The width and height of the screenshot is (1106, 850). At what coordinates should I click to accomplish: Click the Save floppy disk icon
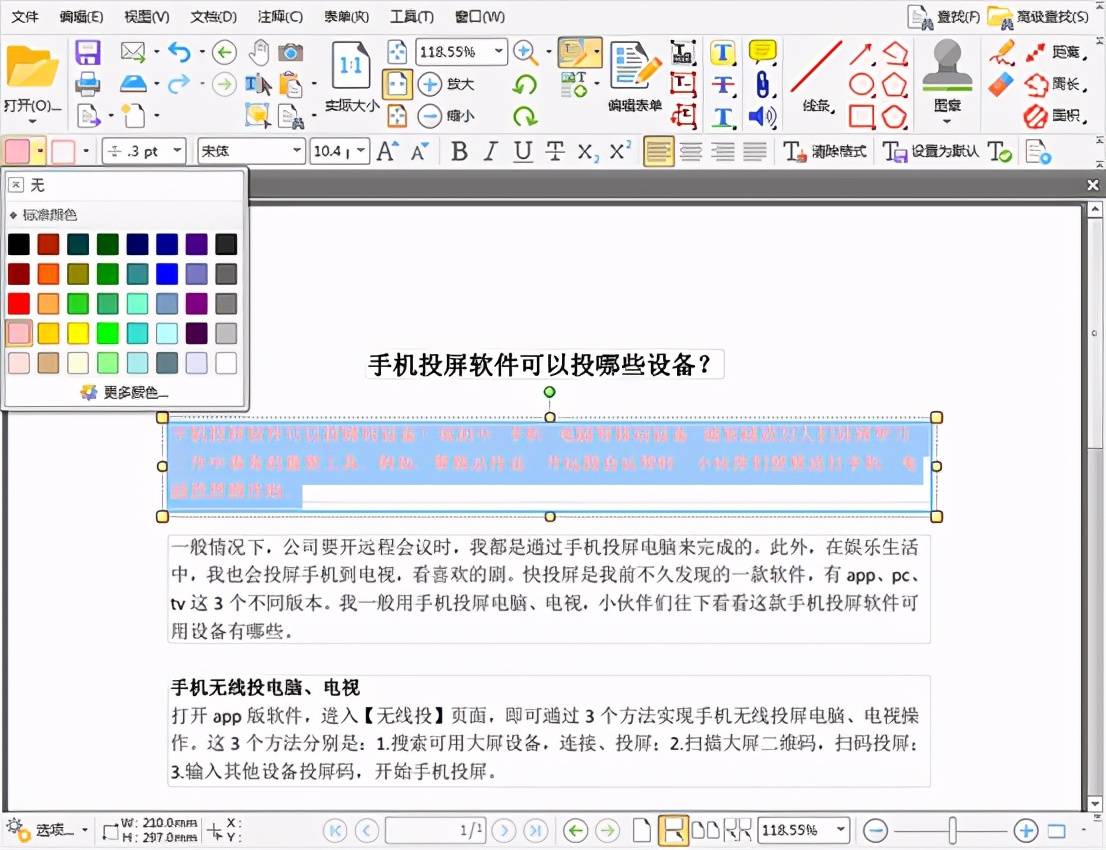tap(88, 53)
